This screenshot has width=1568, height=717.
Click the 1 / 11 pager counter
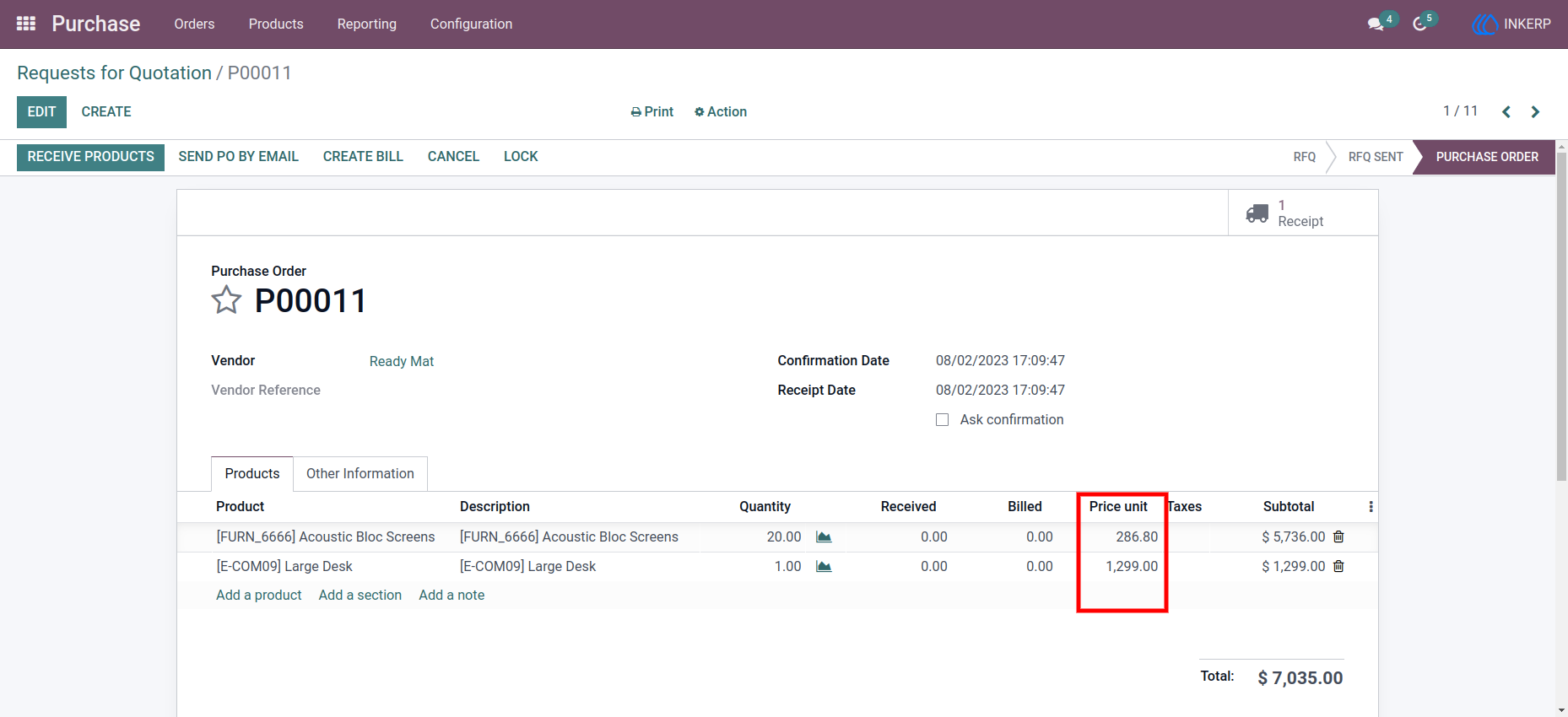pos(1460,111)
